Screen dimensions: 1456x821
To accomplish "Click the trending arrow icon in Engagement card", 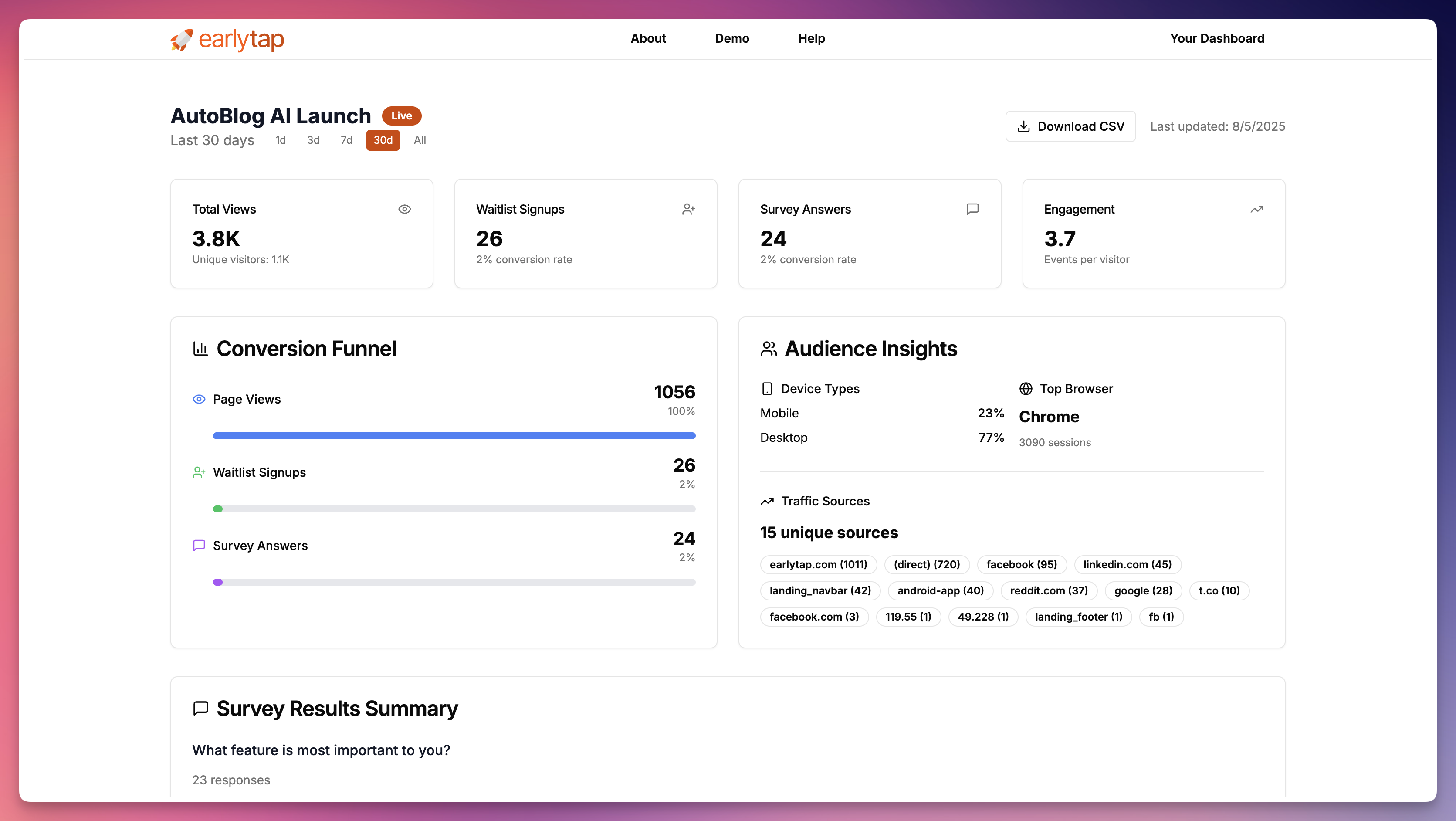I will (1256, 209).
